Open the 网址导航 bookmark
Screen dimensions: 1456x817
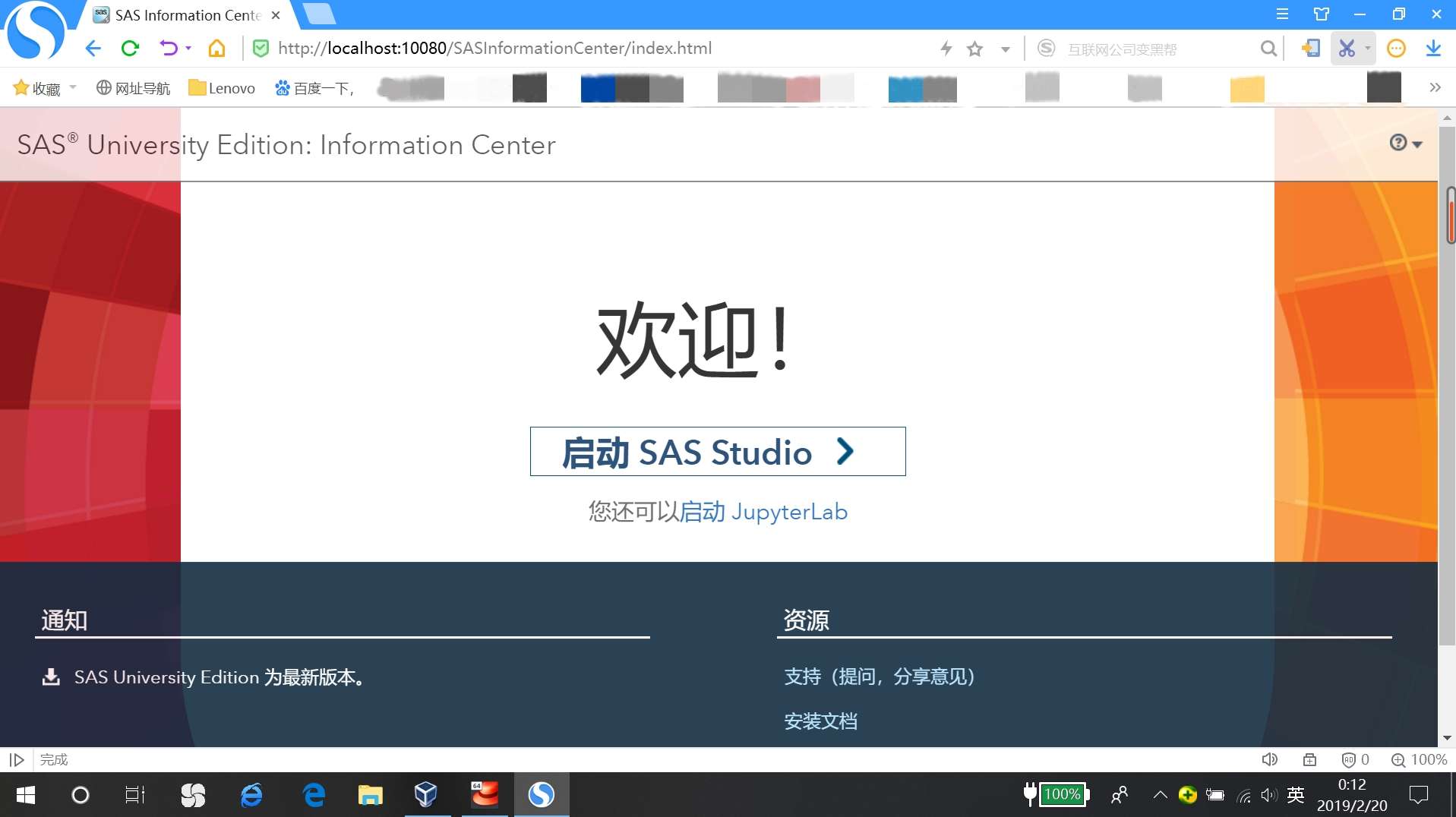[x=133, y=88]
